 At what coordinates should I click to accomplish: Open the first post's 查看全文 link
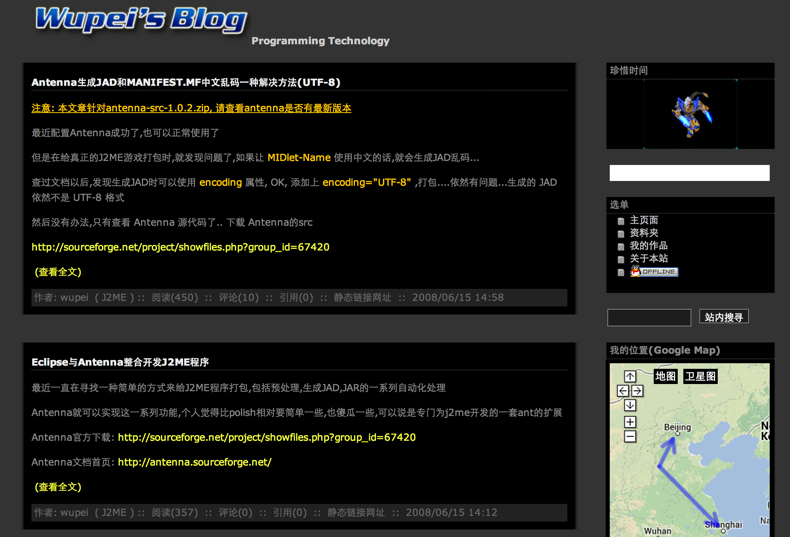point(58,272)
